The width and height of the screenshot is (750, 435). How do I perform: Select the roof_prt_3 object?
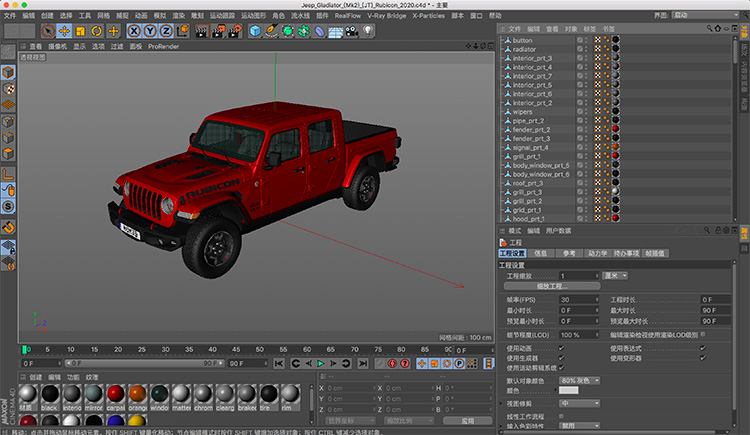tap(528, 183)
